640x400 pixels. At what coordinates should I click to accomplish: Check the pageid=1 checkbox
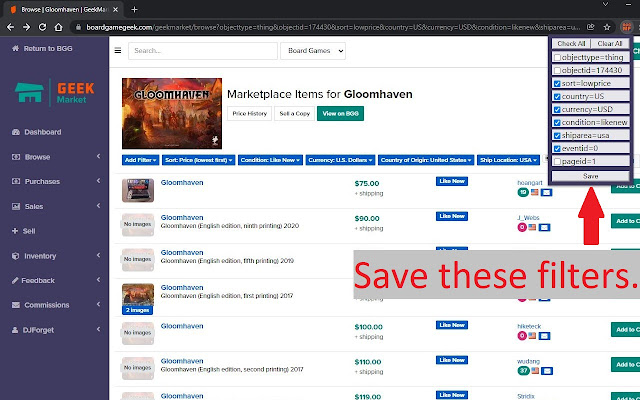click(x=557, y=162)
